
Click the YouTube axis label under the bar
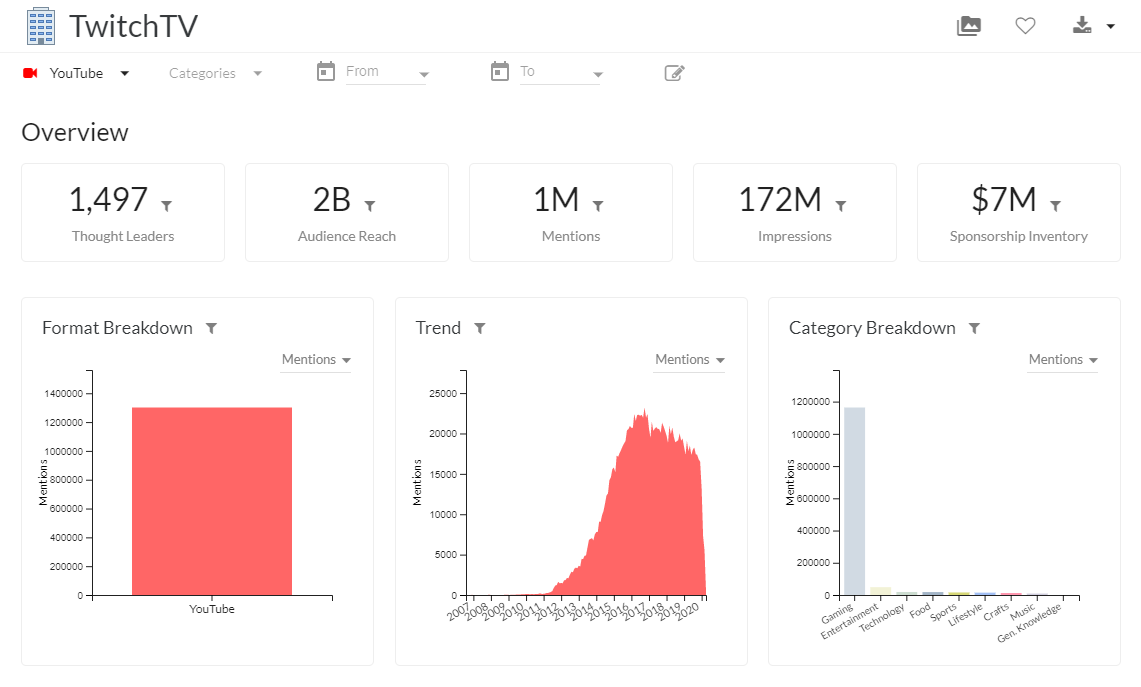[212, 609]
